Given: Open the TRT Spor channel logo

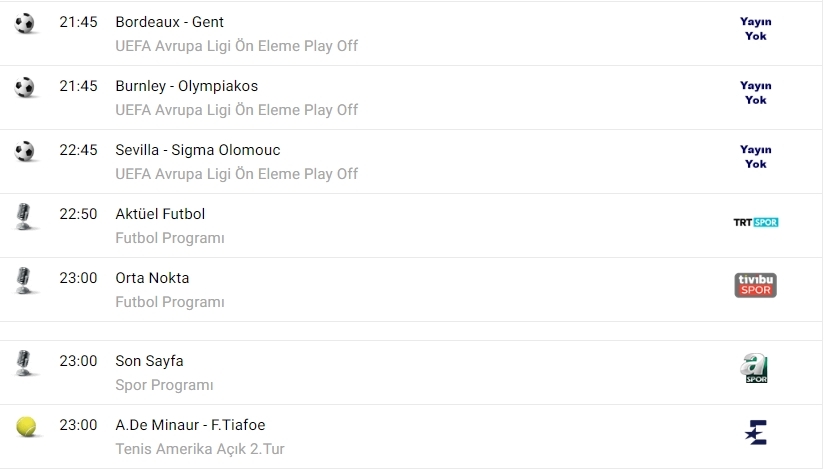Looking at the screenshot, I should pos(756,222).
